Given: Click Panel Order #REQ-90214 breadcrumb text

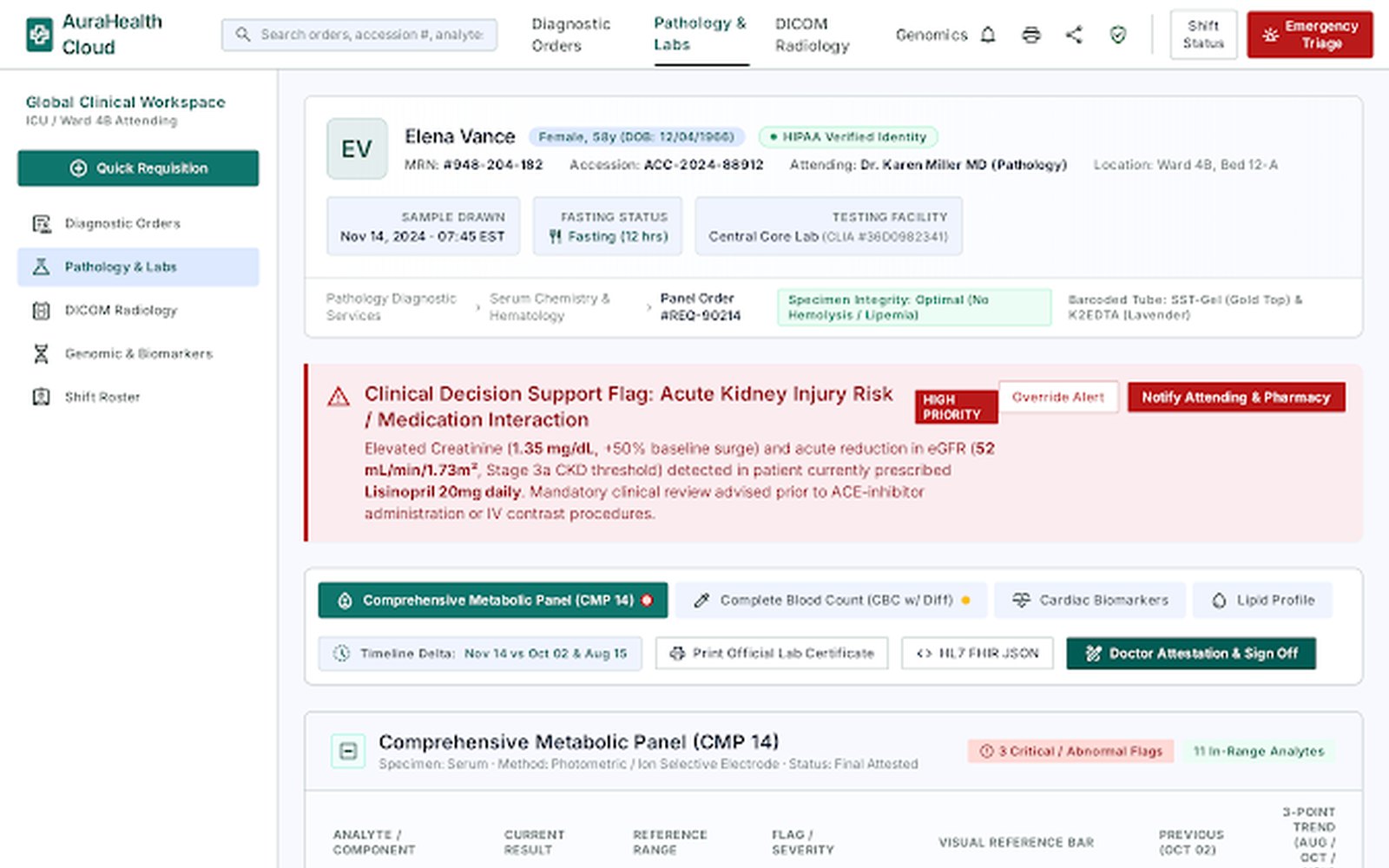Looking at the screenshot, I should [701, 307].
